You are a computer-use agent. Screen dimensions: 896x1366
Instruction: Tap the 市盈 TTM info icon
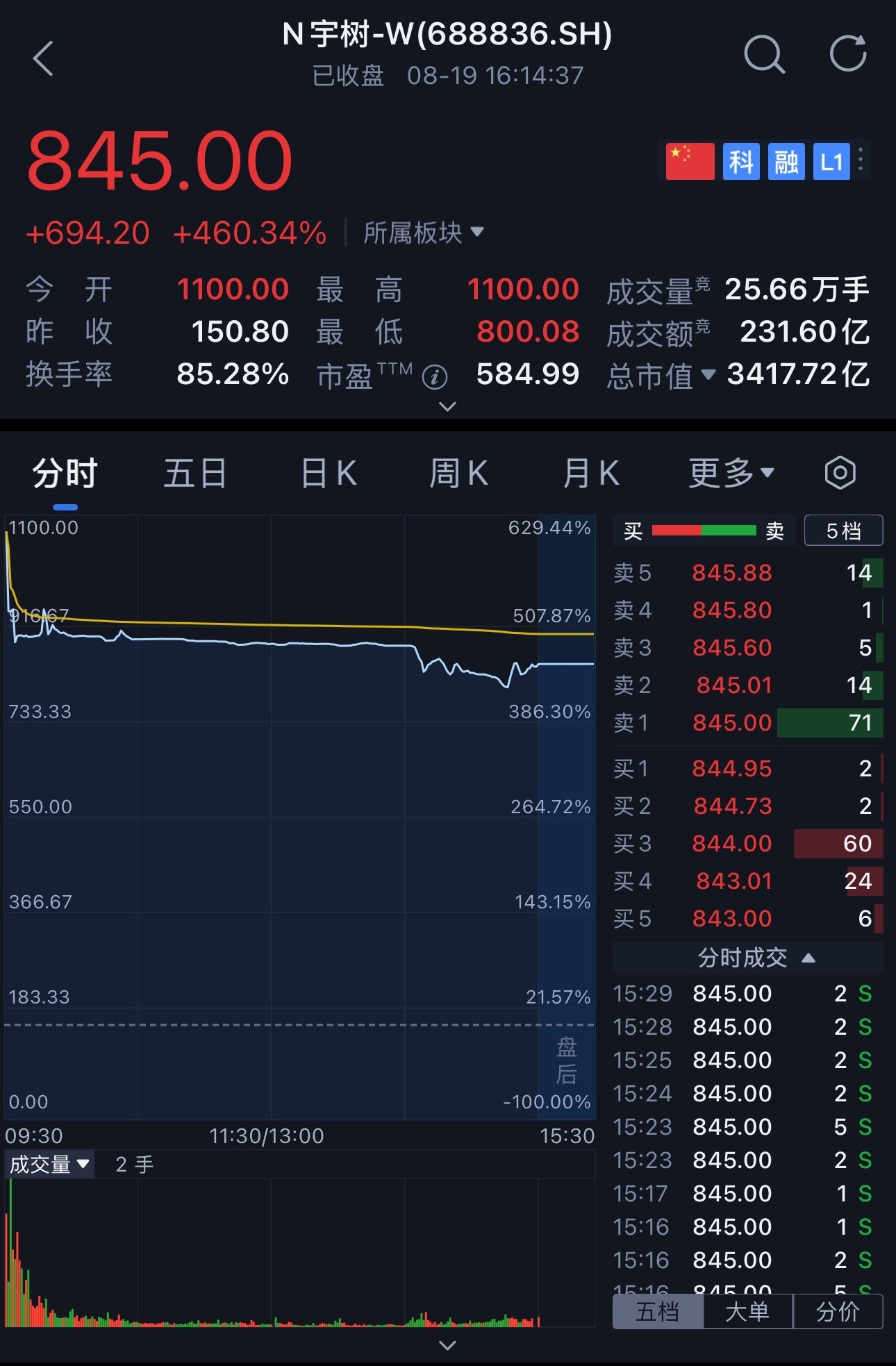435,377
